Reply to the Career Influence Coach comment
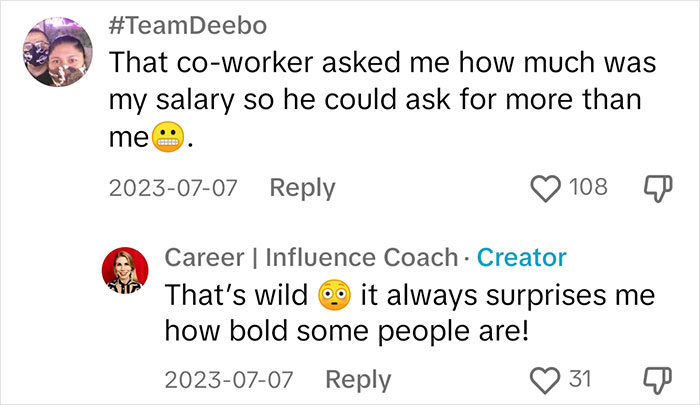This screenshot has height=405, width=700. (358, 380)
